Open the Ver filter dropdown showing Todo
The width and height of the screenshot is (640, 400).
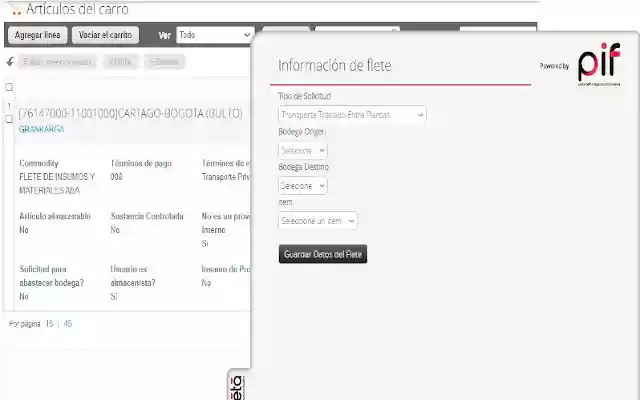tap(216, 35)
